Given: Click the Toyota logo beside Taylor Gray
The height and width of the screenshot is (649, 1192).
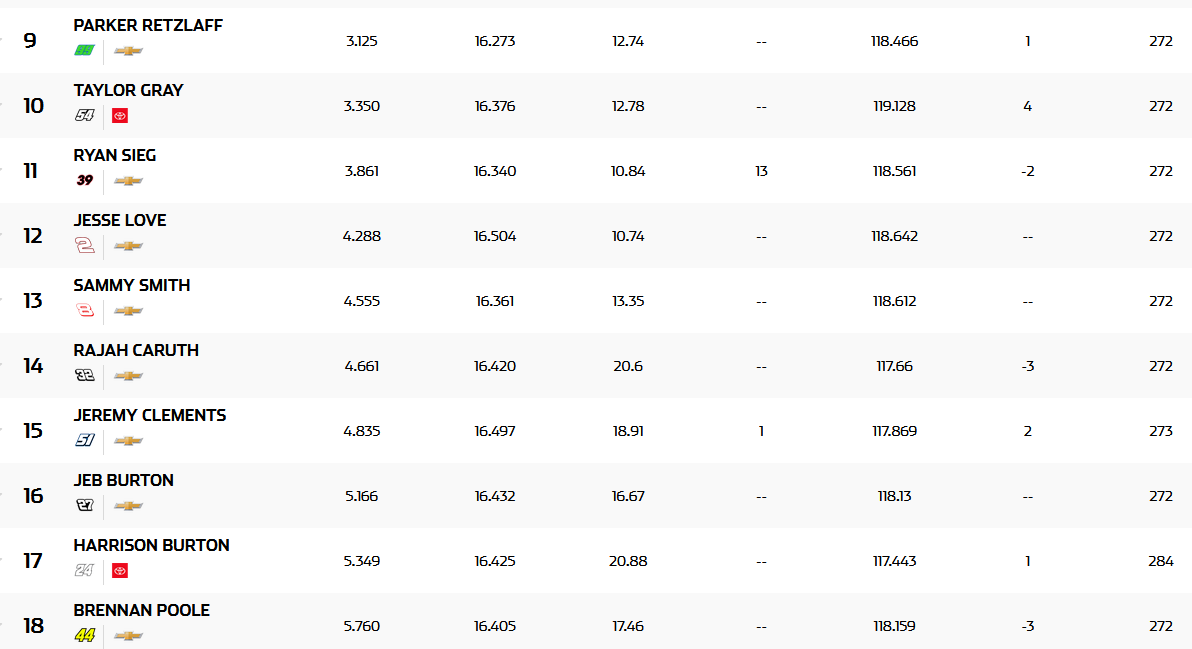Looking at the screenshot, I should point(120,116).
